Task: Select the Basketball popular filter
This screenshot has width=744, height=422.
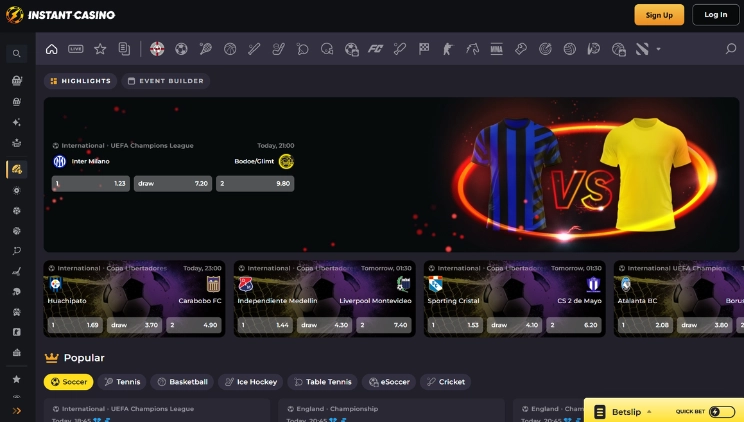Action: coord(182,382)
